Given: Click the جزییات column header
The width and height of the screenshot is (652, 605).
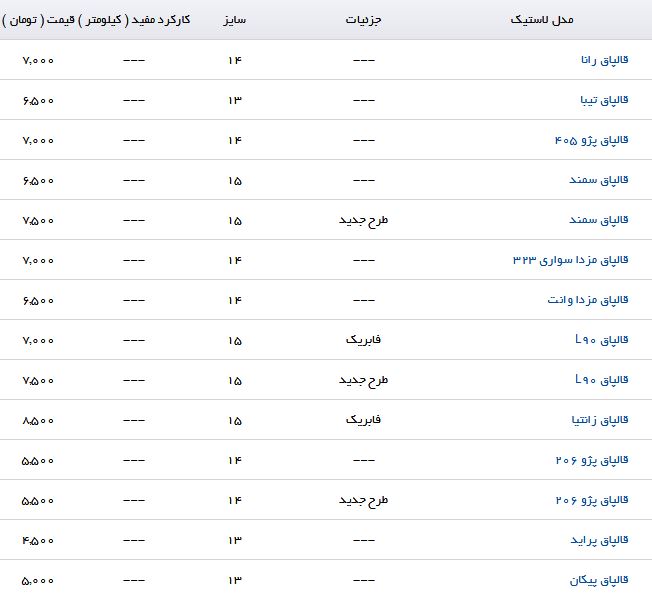Looking at the screenshot, I should [363, 20].
